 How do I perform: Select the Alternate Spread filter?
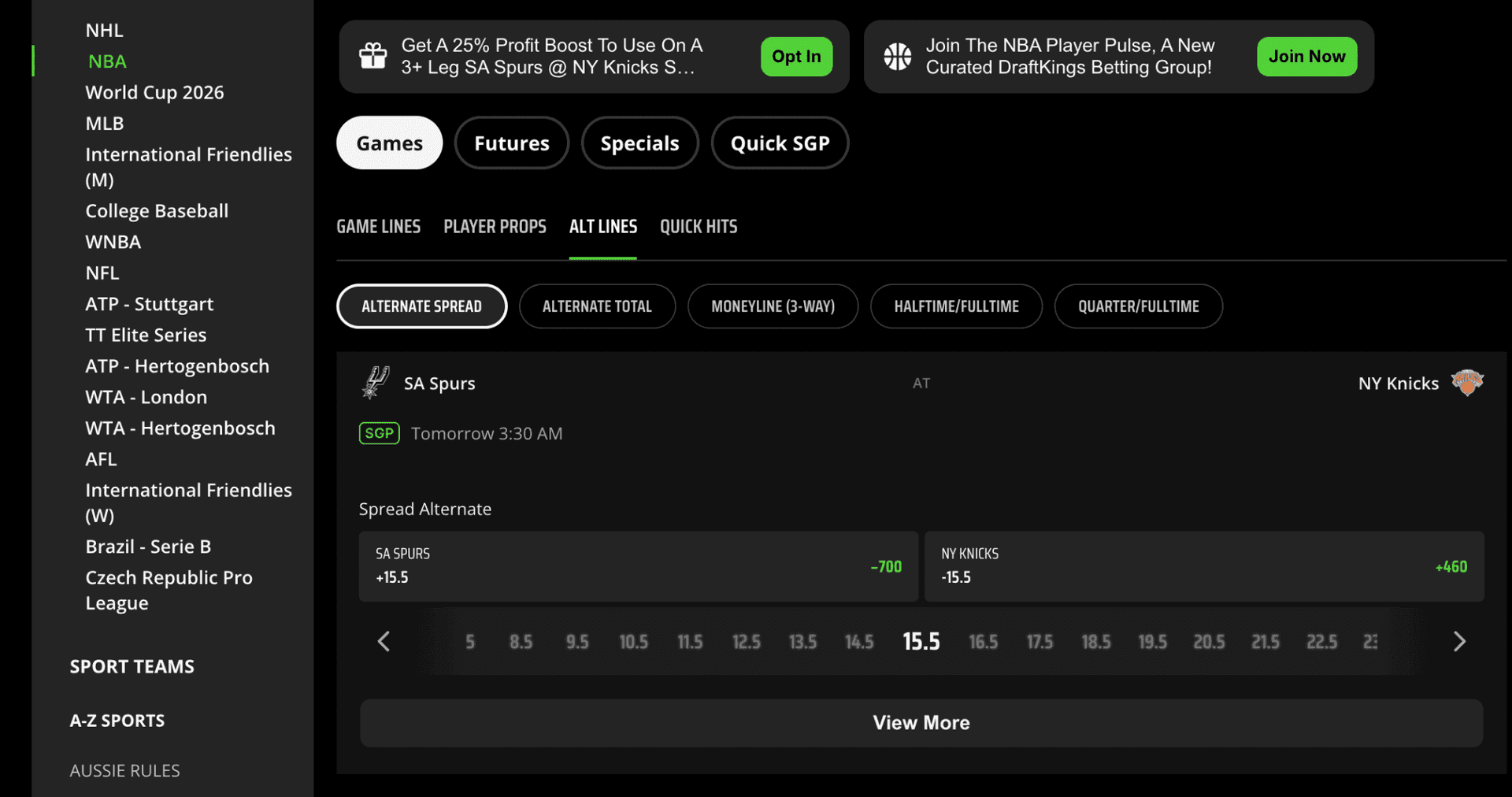[x=422, y=306]
